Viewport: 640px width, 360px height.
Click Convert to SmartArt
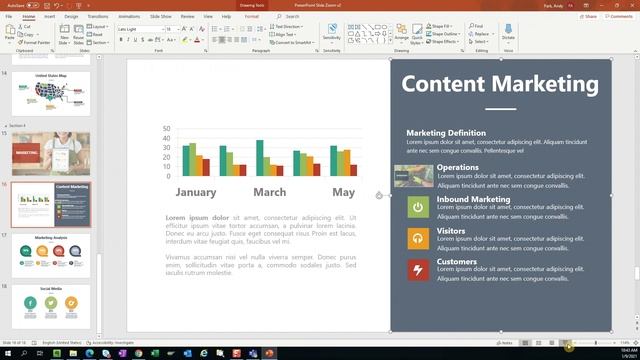[x=291, y=42]
